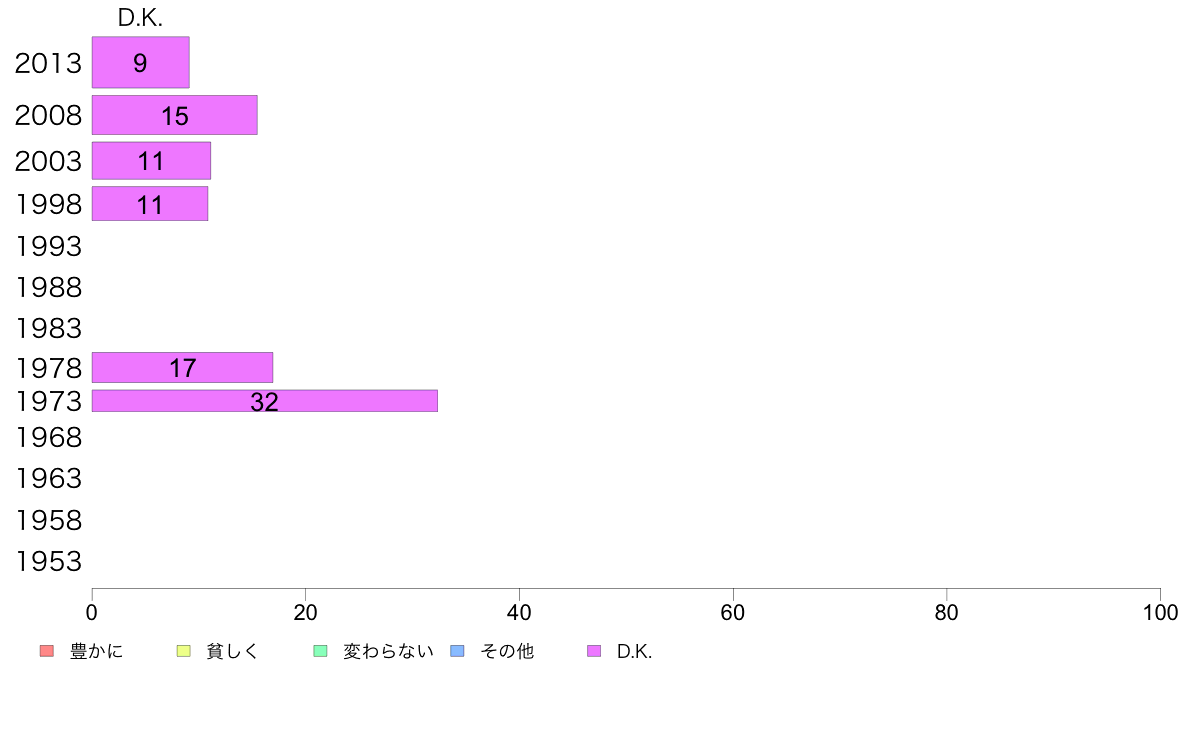Click the 豊かに legend label text
1188x736 pixels.
(x=96, y=651)
